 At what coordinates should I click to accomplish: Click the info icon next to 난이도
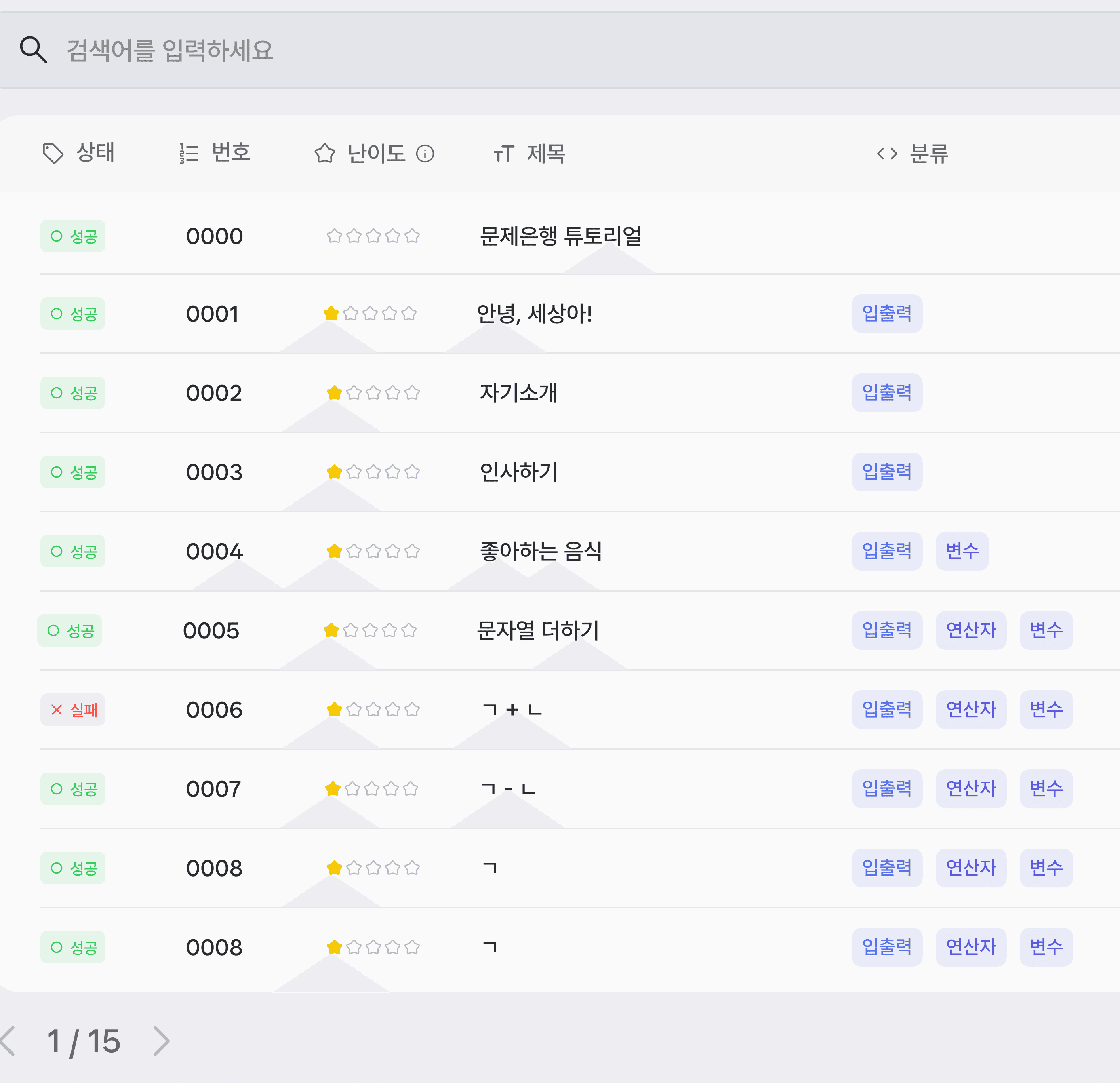pos(425,154)
